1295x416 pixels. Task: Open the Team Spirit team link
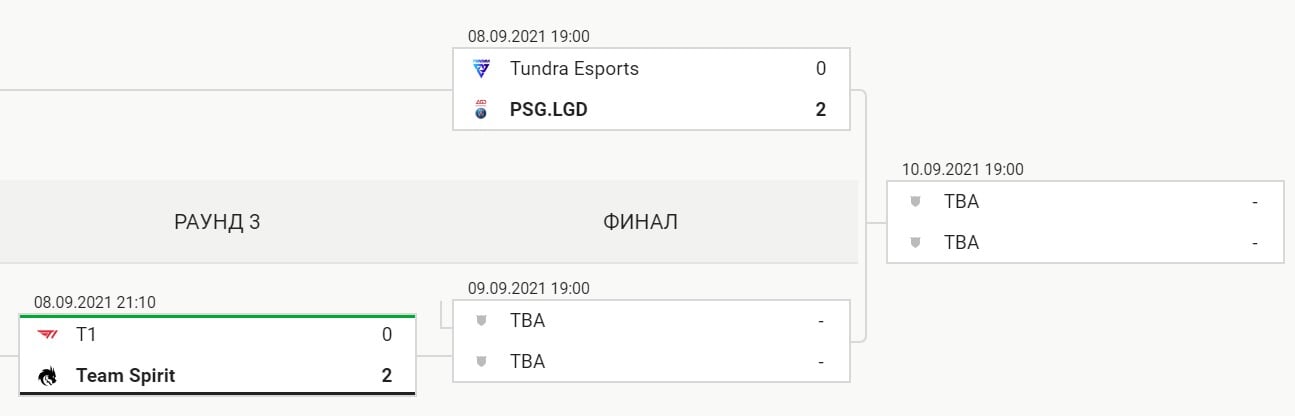coord(126,376)
